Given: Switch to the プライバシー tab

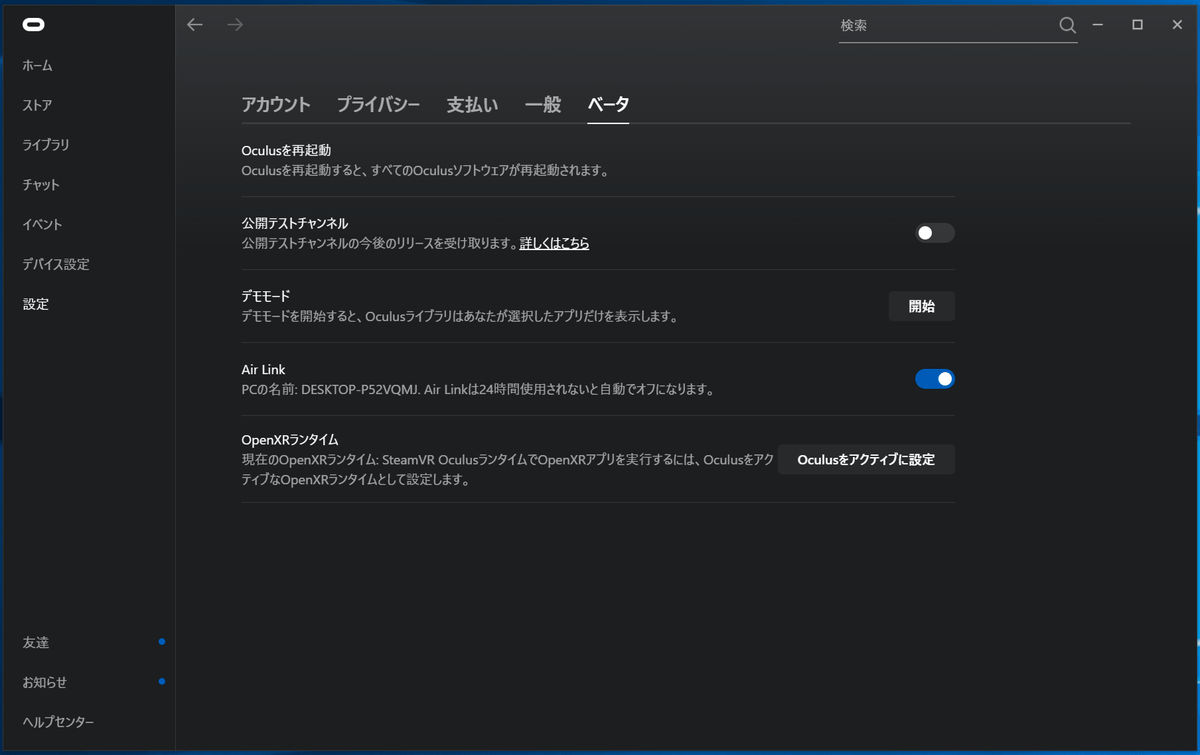Looking at the screenshot, I should tap(378, 104).
